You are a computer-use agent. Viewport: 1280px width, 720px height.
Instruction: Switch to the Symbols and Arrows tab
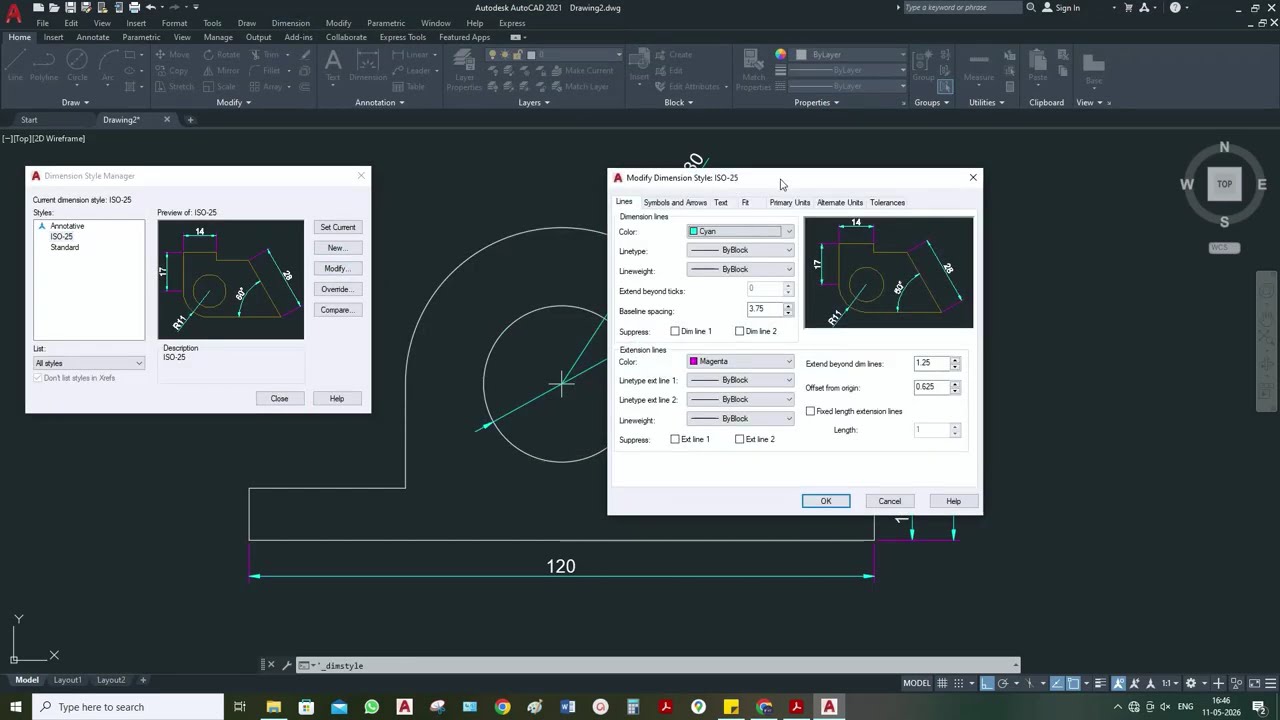[675, 202]
